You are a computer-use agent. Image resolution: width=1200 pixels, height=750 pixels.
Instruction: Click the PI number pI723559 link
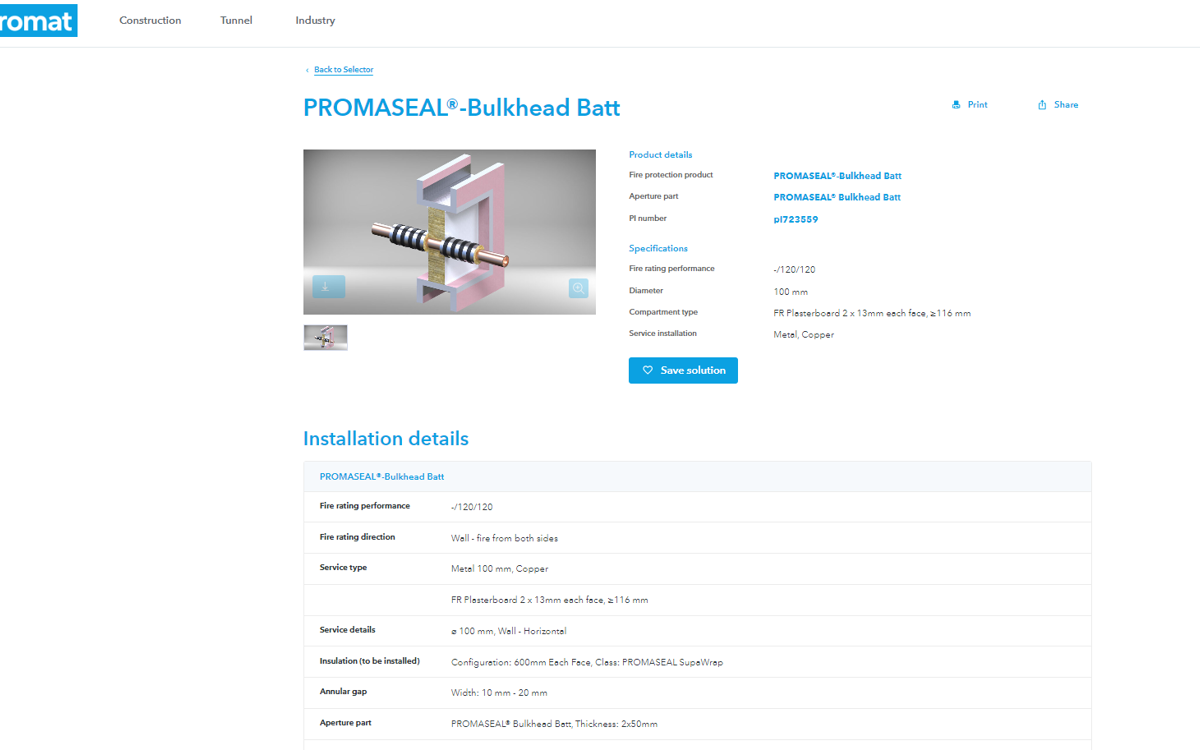point(795,219)
